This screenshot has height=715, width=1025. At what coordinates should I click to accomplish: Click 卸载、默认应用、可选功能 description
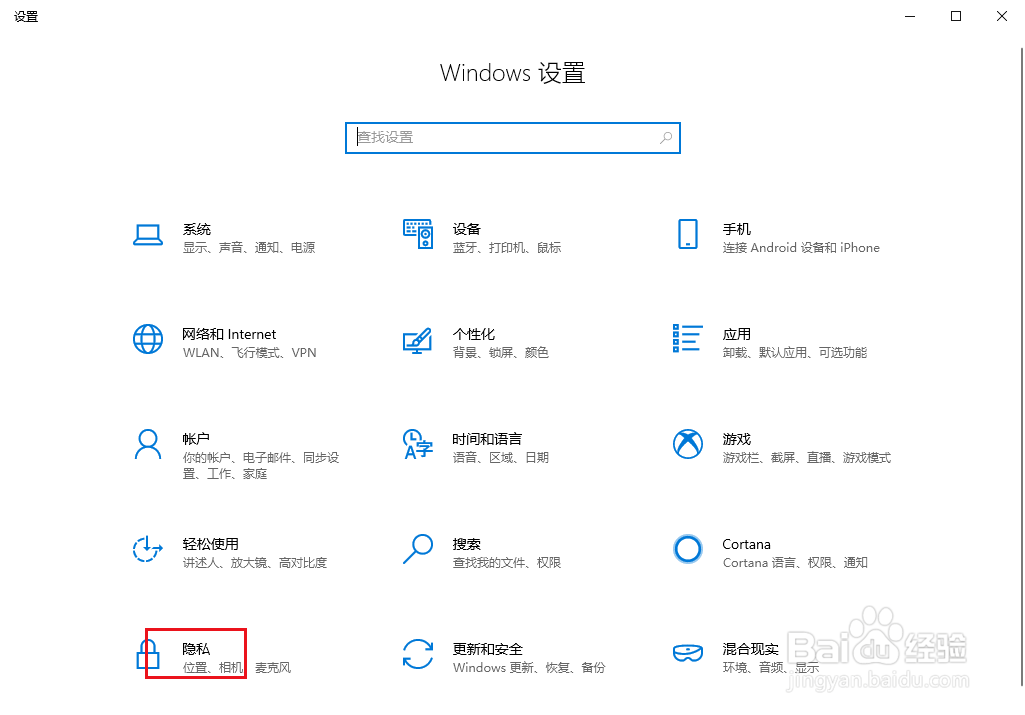(x=795, y=353)
